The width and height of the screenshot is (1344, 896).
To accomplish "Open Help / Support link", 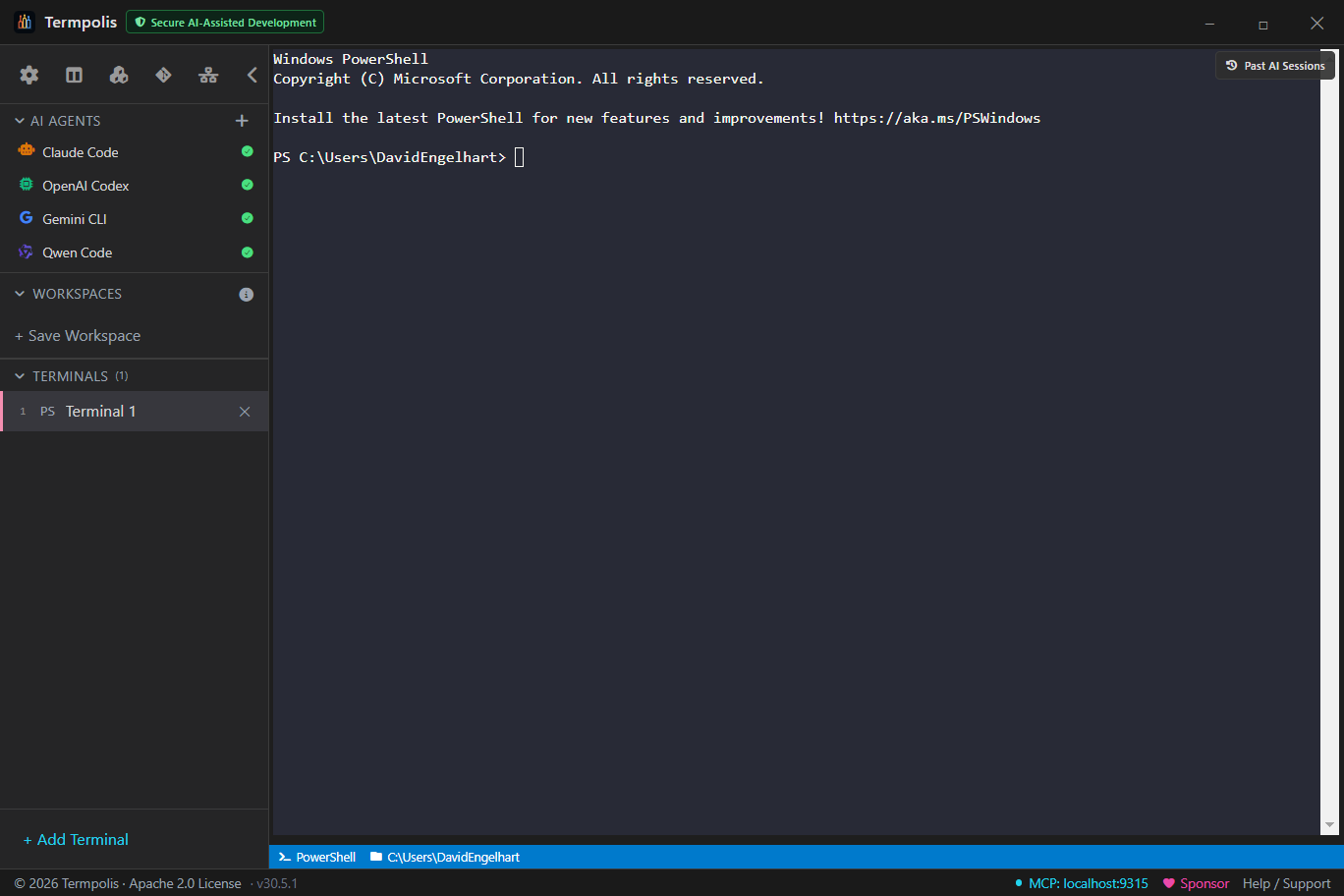I will 1287,883.
